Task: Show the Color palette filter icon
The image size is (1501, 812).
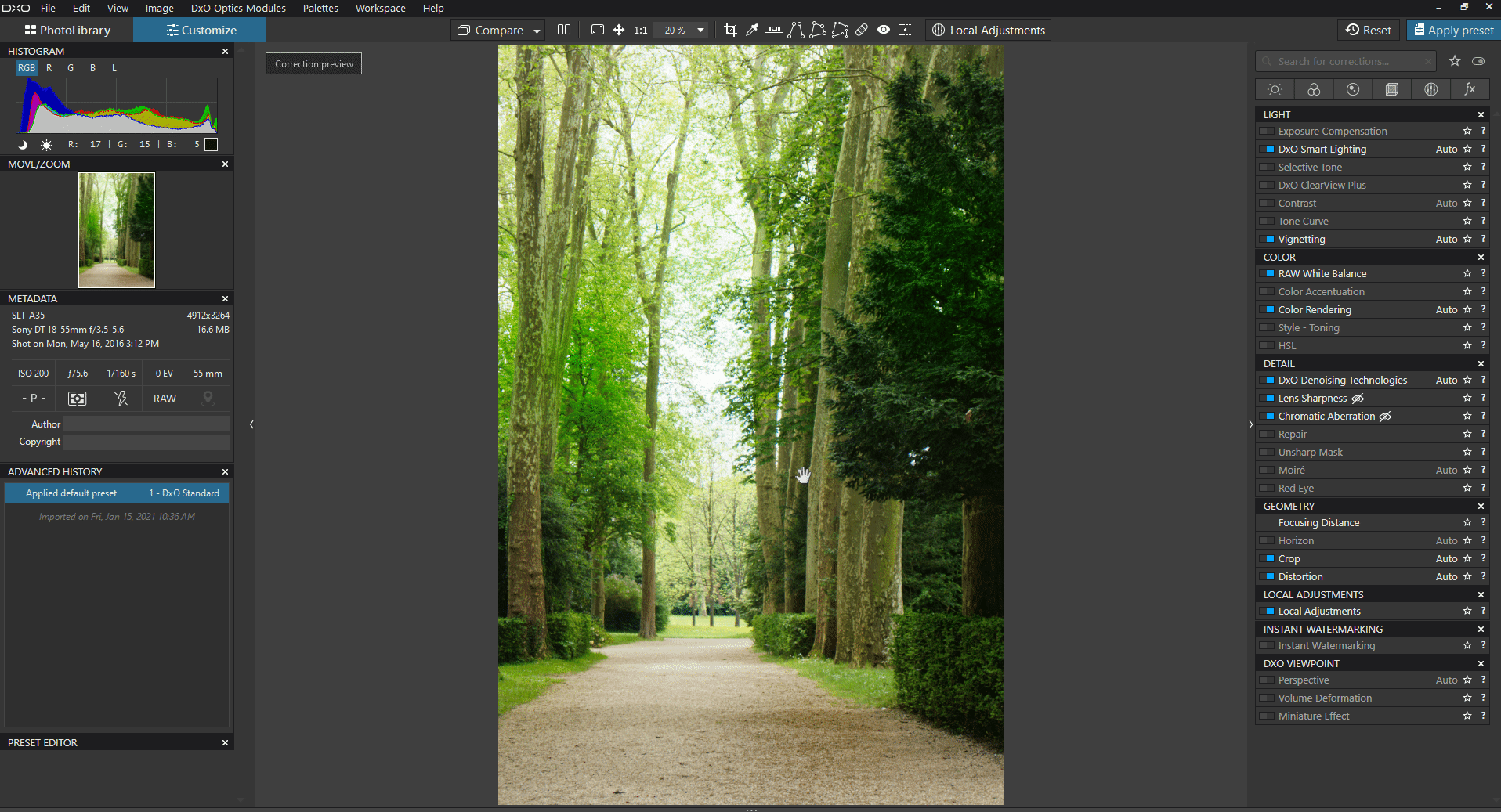Action: [1314, 90]
